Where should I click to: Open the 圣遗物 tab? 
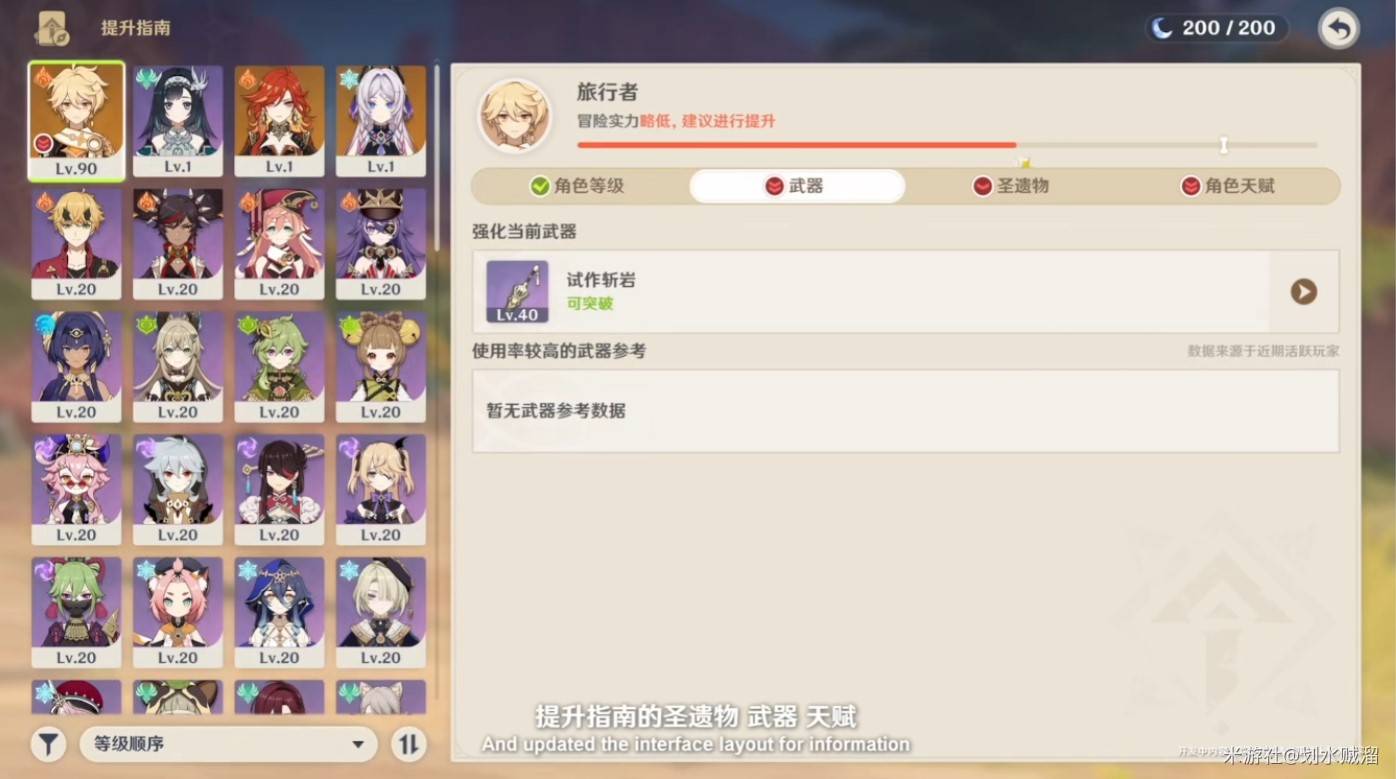(x=1011, y=186)
